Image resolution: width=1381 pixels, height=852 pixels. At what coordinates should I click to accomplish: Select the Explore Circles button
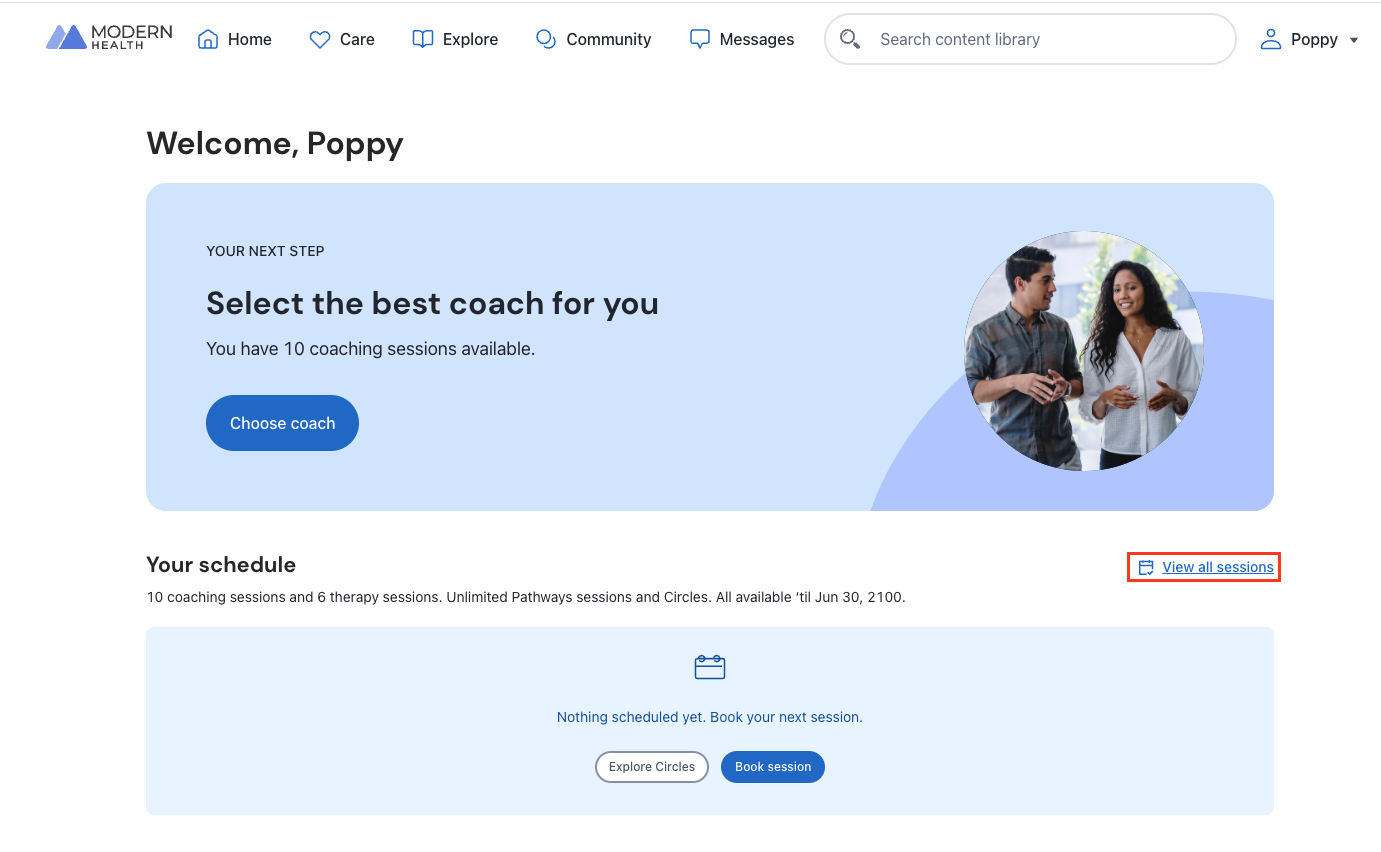[x=652, y=767]
